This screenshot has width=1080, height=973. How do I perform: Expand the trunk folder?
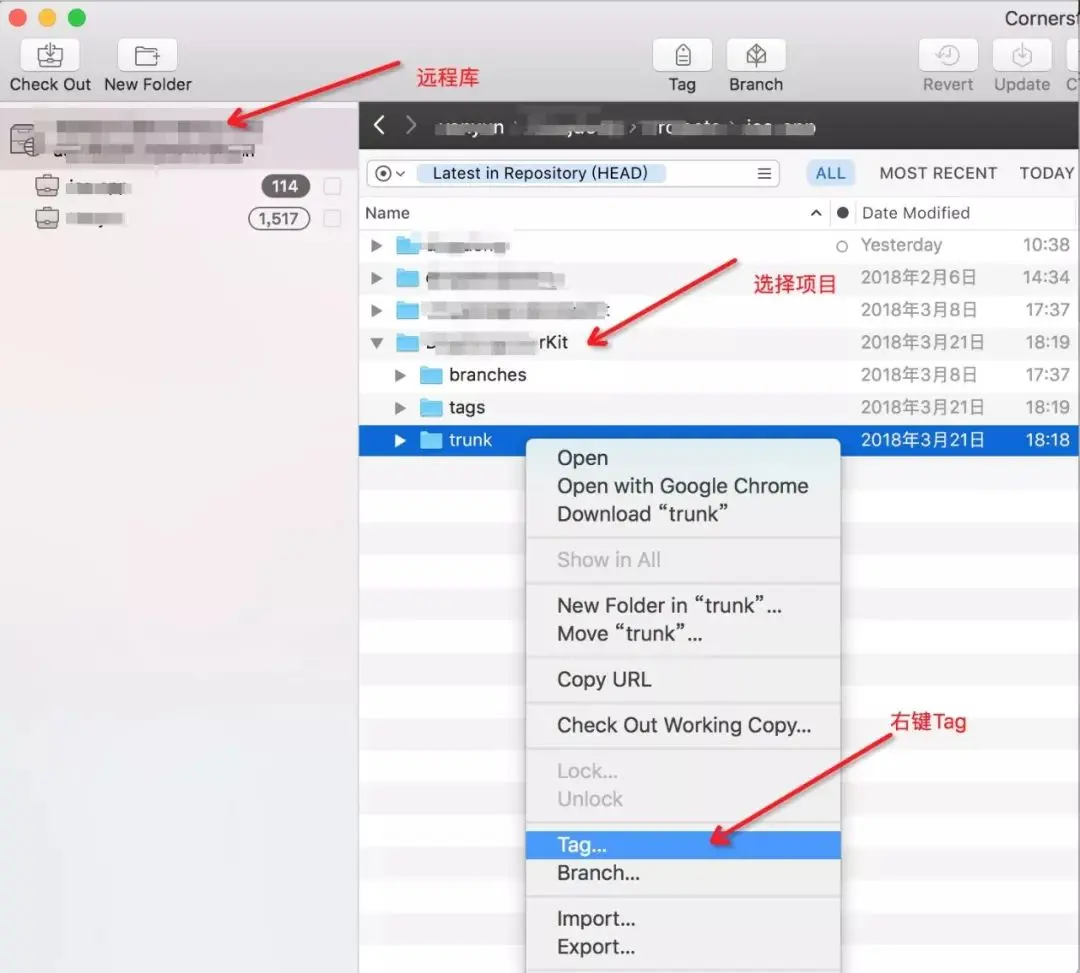(399, 440)
